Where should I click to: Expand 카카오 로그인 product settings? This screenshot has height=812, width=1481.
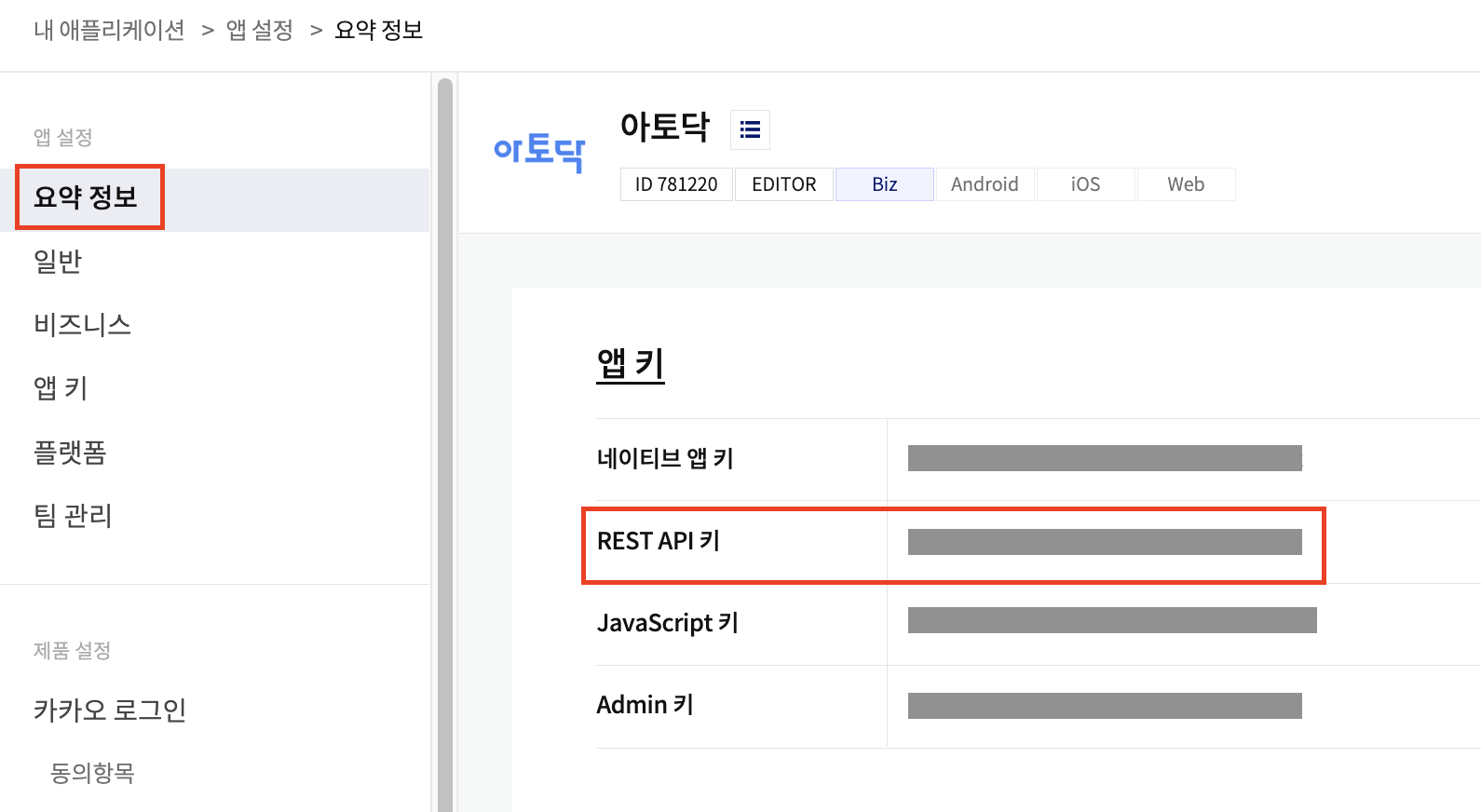[x=110, y=710]
